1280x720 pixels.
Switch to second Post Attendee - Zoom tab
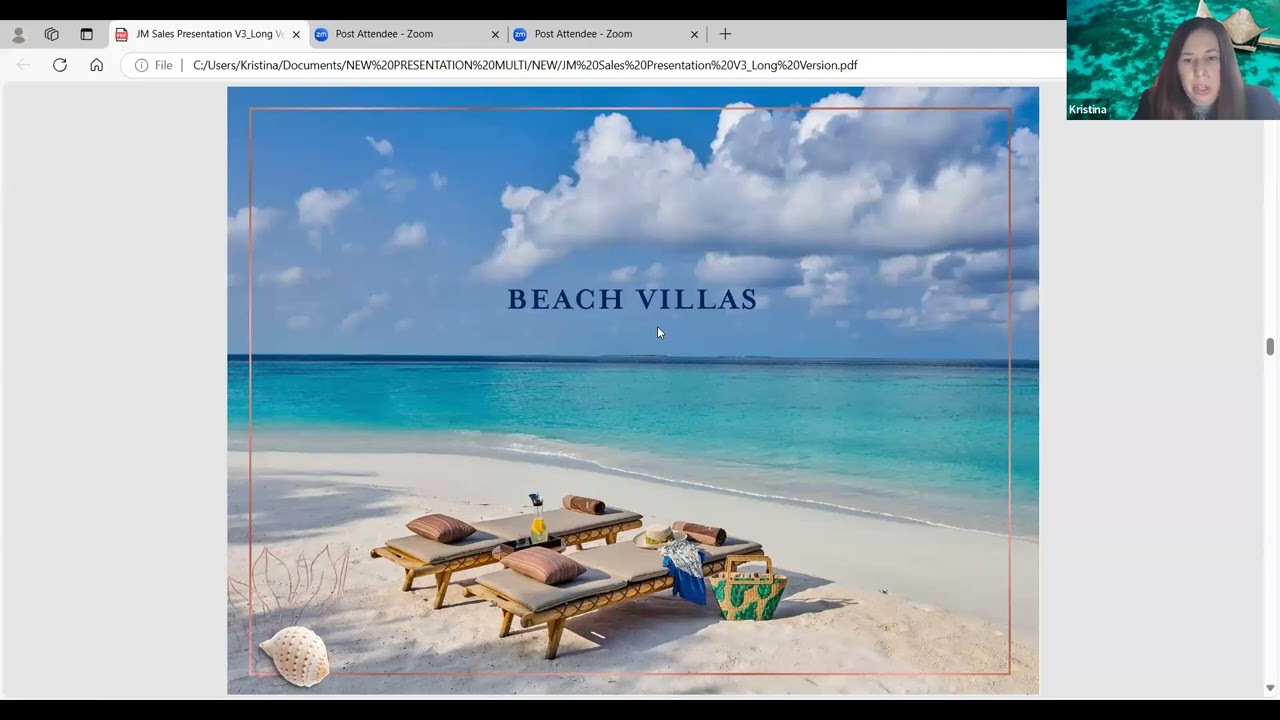coord(606,34)
